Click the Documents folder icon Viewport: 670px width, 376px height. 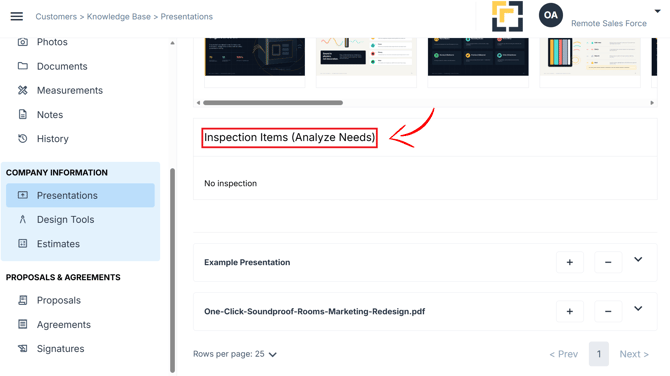coord(23,66)
